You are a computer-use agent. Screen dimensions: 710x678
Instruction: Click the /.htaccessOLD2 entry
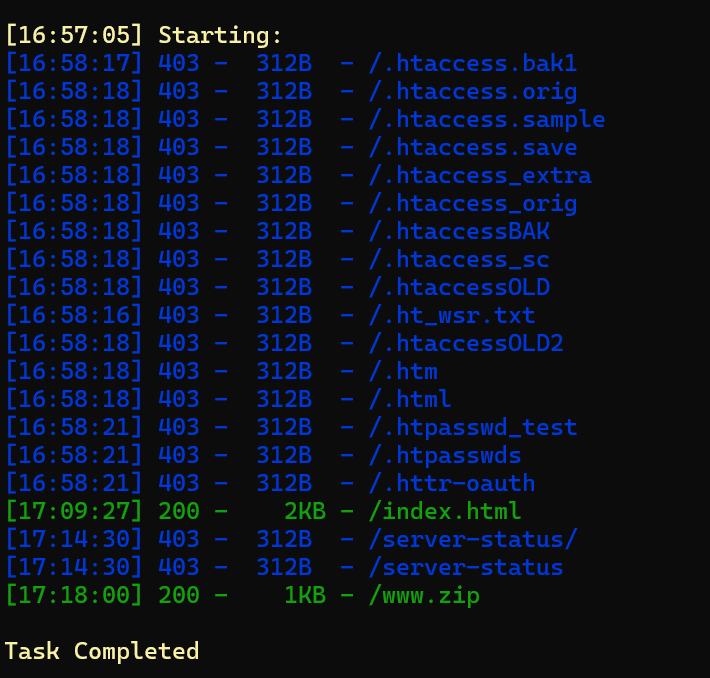466,344
